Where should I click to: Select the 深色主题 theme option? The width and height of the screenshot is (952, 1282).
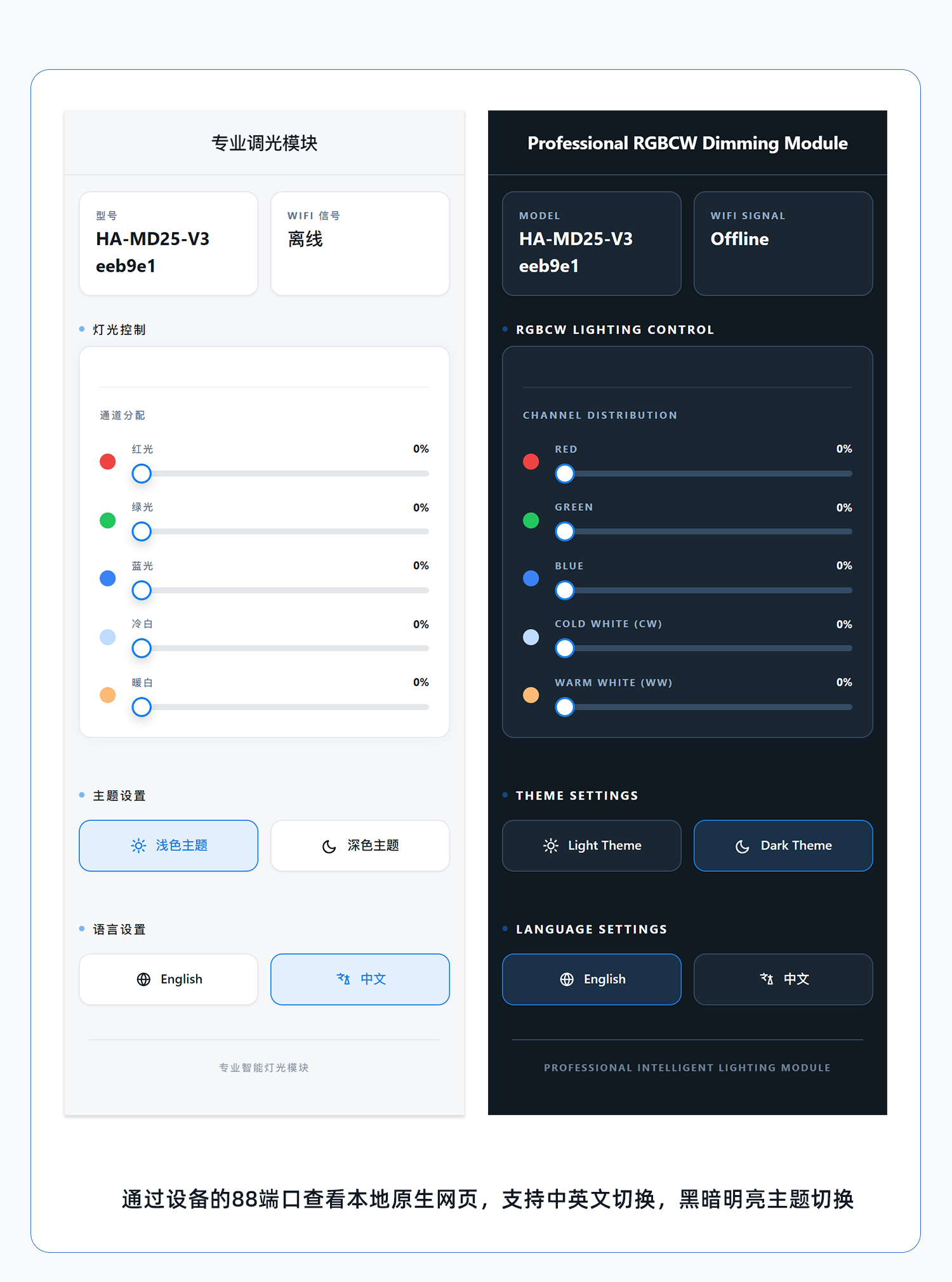[x=360, y=845]
